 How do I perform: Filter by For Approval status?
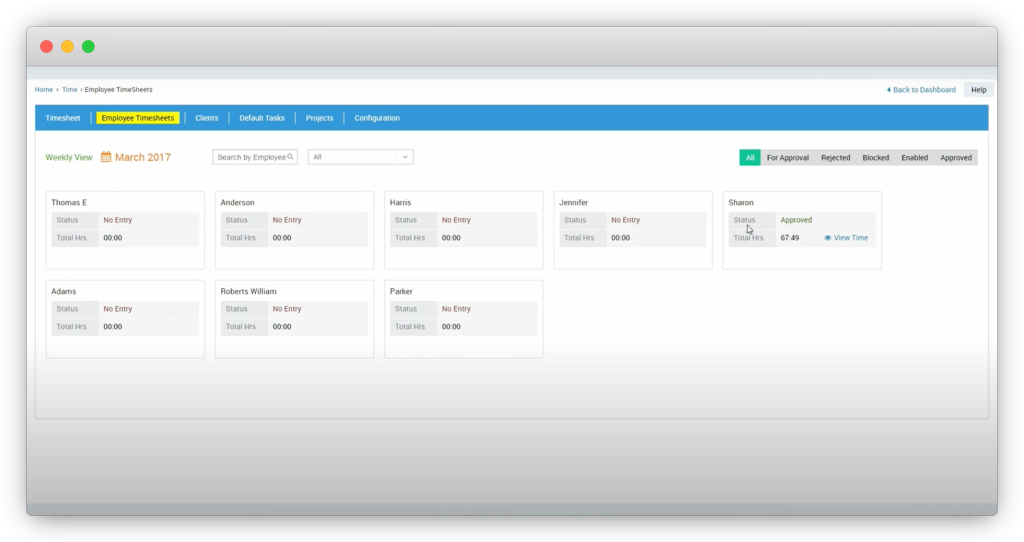click(788, 157)
